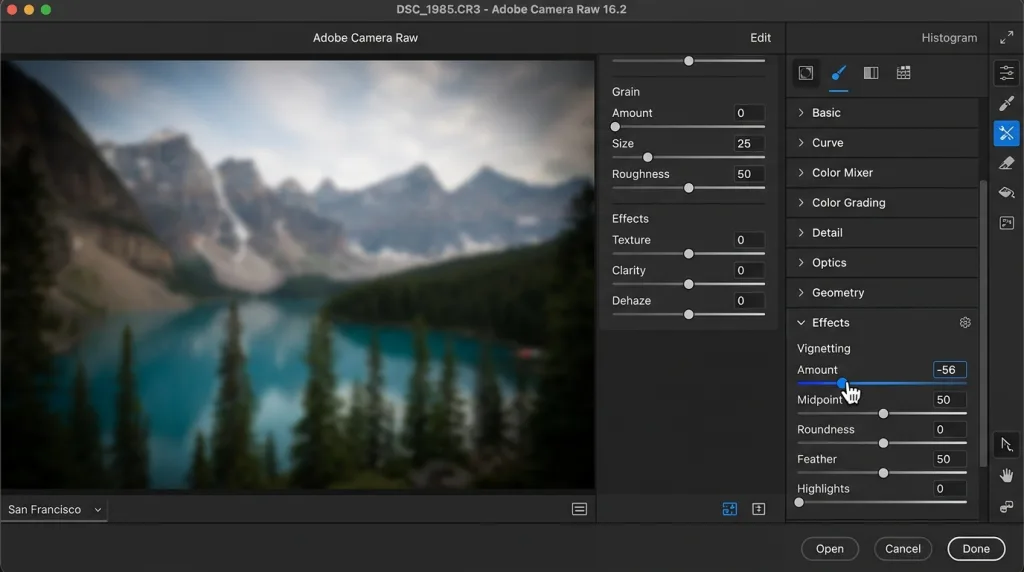Expand the Basic panel

click(x=882, y=113)
